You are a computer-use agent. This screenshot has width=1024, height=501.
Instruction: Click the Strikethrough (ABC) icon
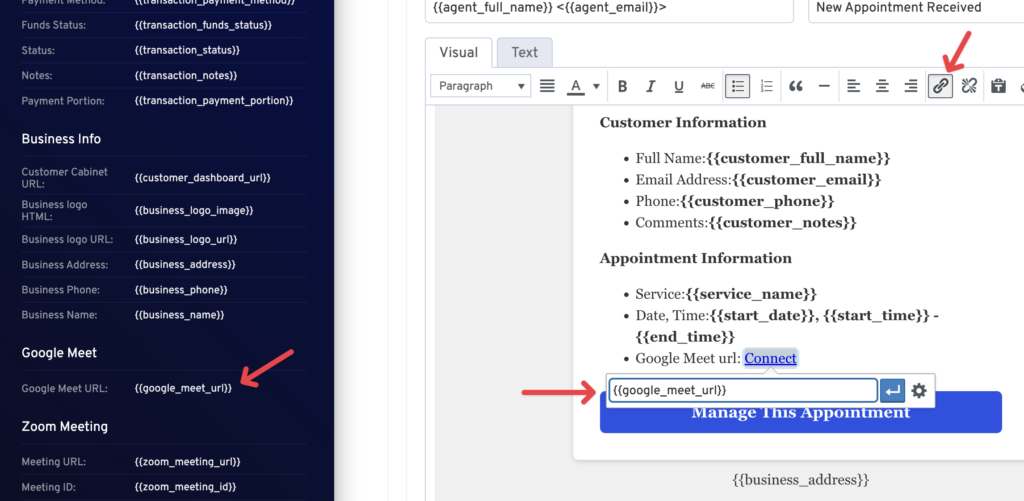708,86
